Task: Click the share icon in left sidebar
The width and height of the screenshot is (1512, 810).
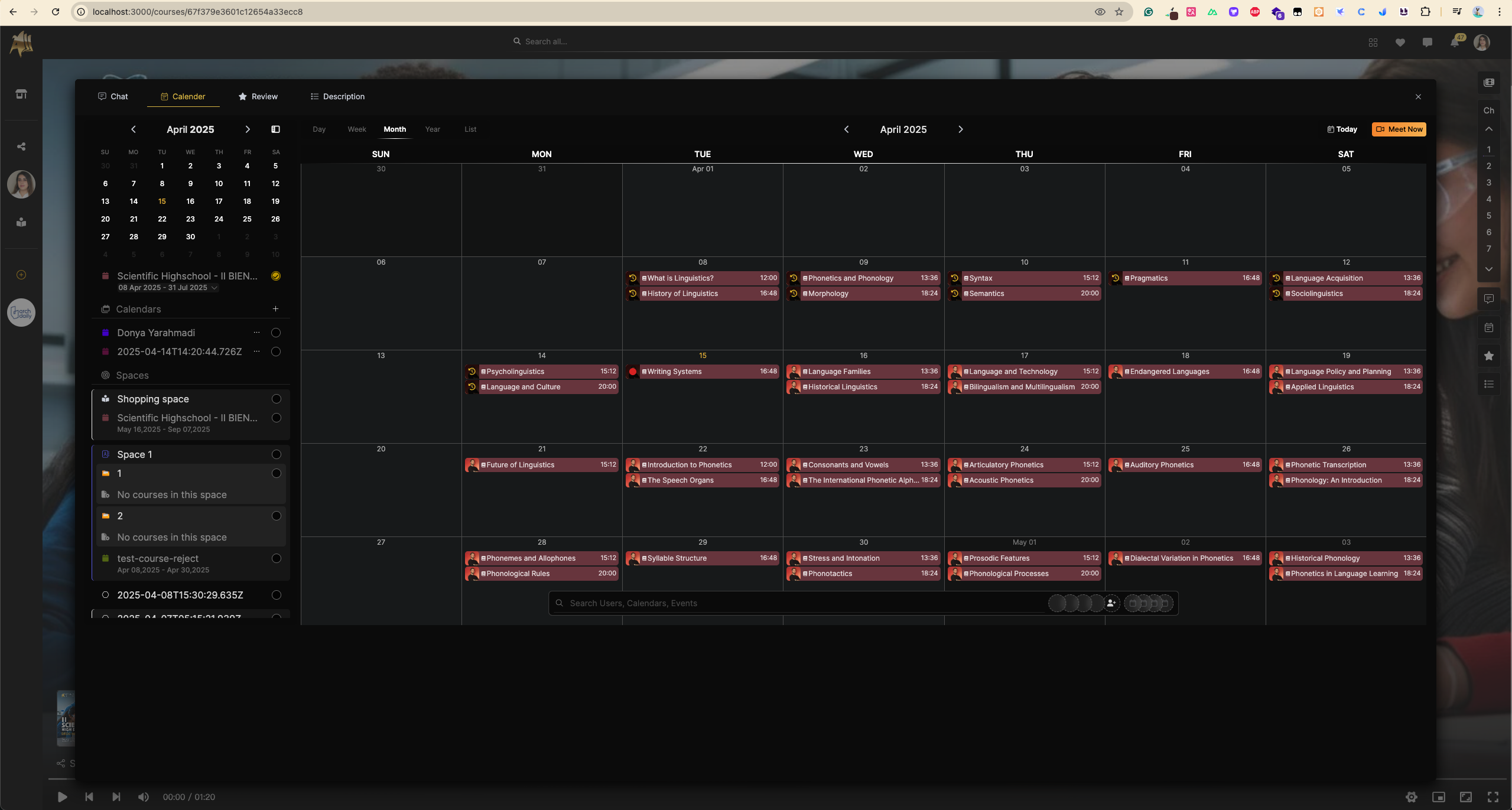Action: [x=21, y=147]
